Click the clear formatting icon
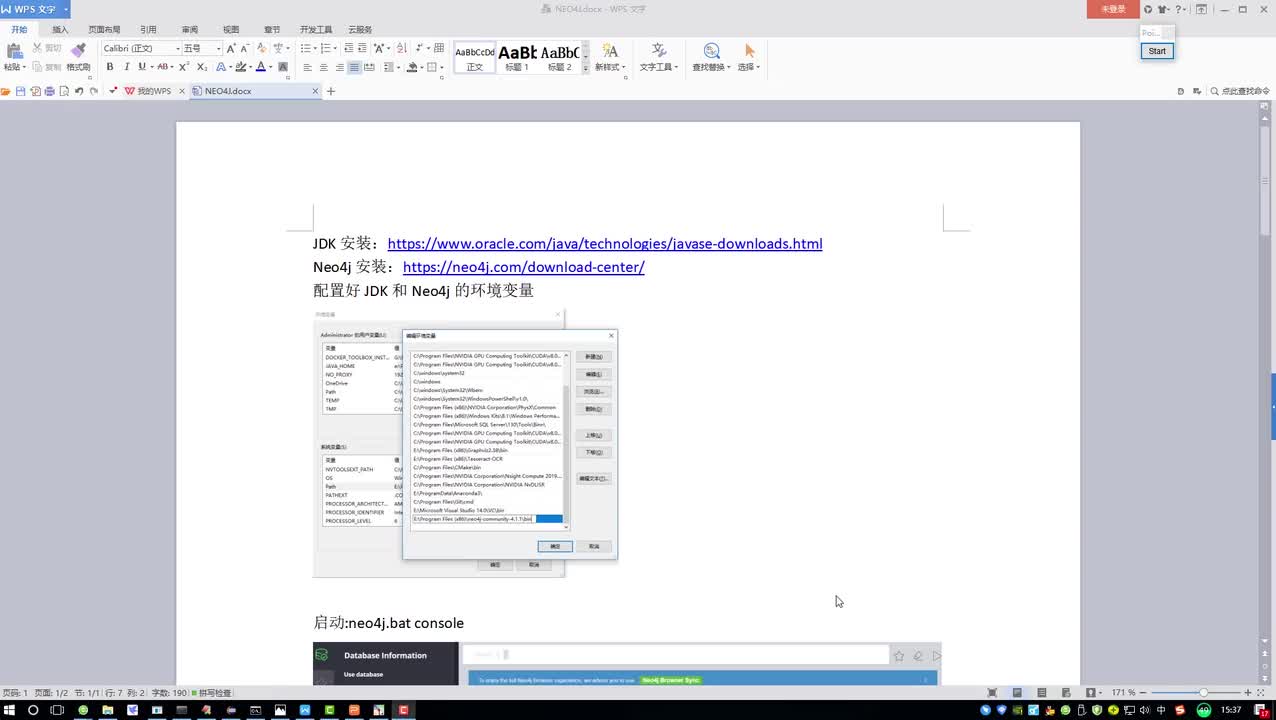This screenshot has height=720, width=1276. (x=263, y=48)
